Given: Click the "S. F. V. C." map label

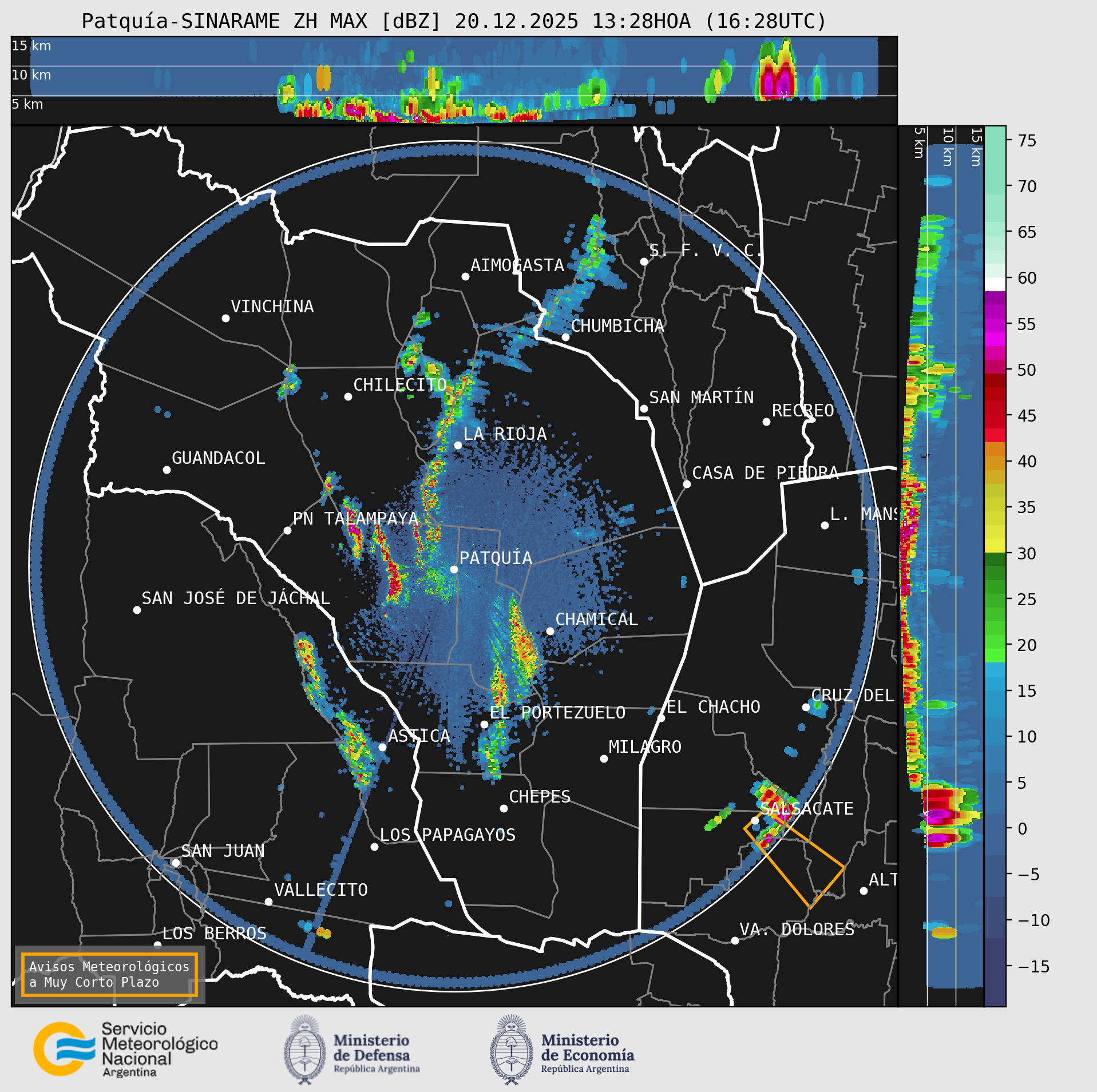Looking at the screenshot, I should (x=706, y=251).
